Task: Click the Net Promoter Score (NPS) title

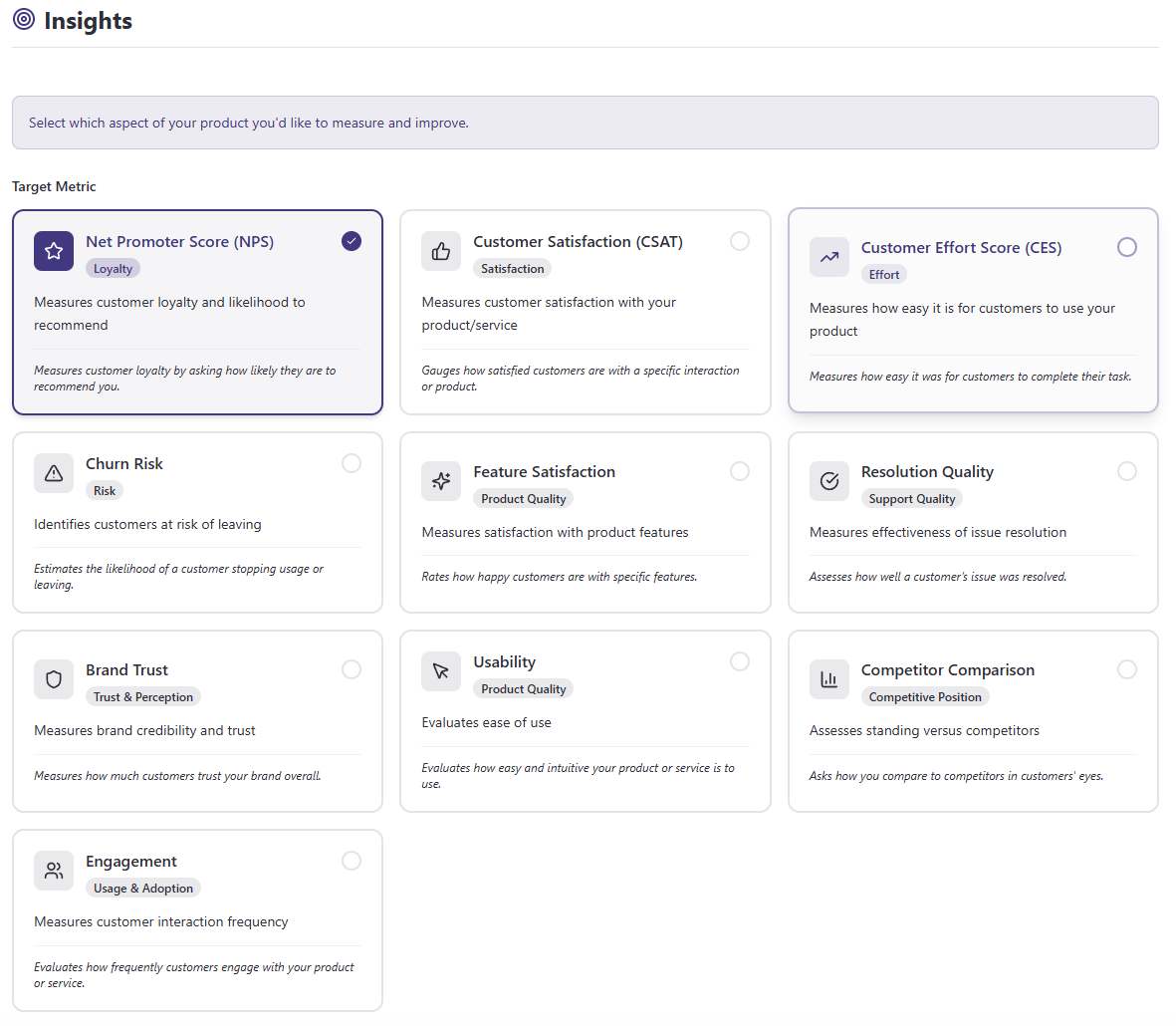Action: (x=179, y=241)
